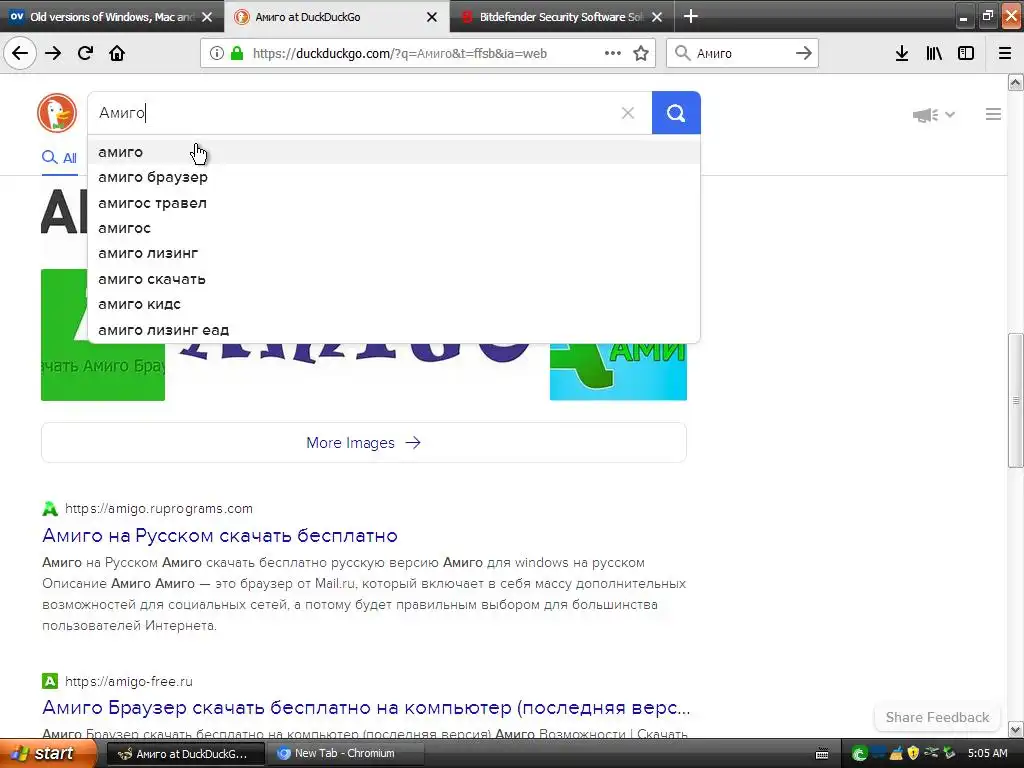Viewport: 1024px width, 768px height.
Task: Submit the toolbar search with arrow
Action: coord(804,54)
